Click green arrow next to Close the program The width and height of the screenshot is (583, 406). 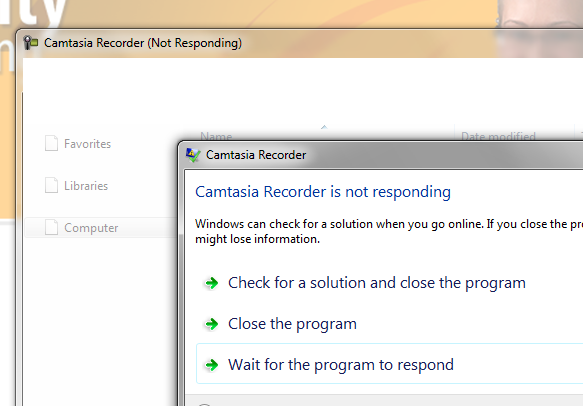coord(212,324)
